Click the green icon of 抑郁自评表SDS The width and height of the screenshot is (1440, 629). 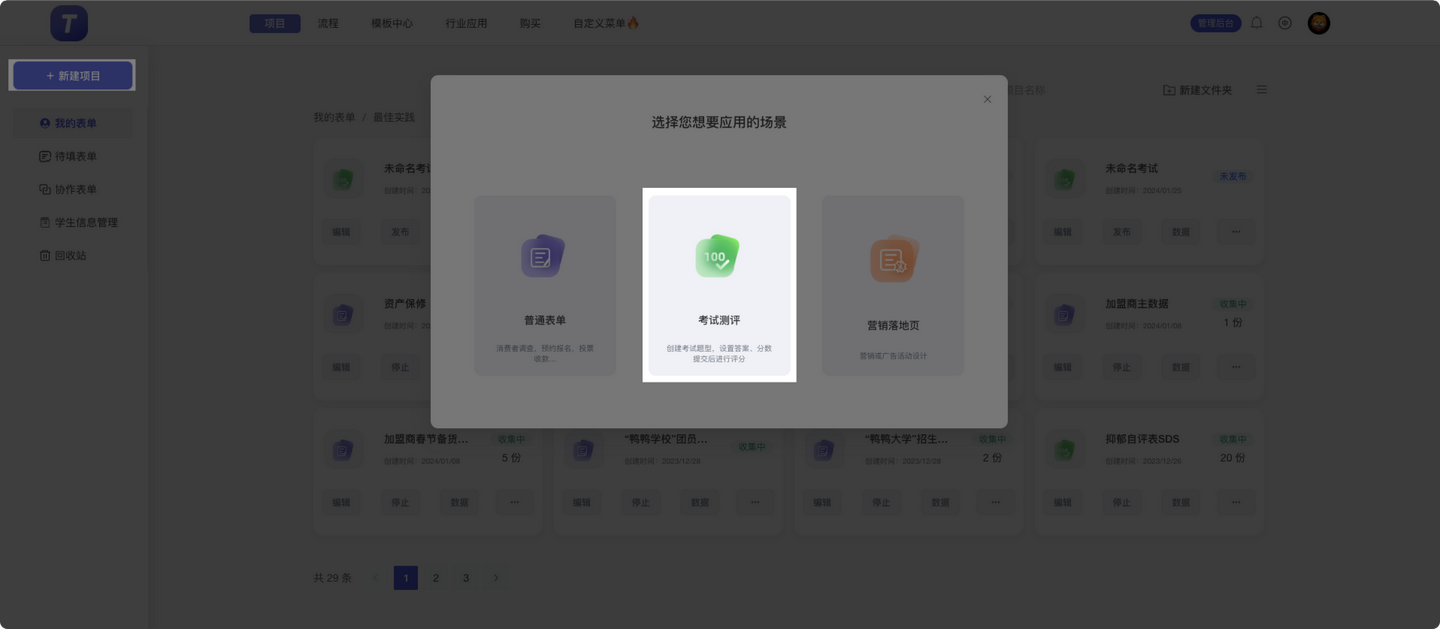[x=1064, y=450]
